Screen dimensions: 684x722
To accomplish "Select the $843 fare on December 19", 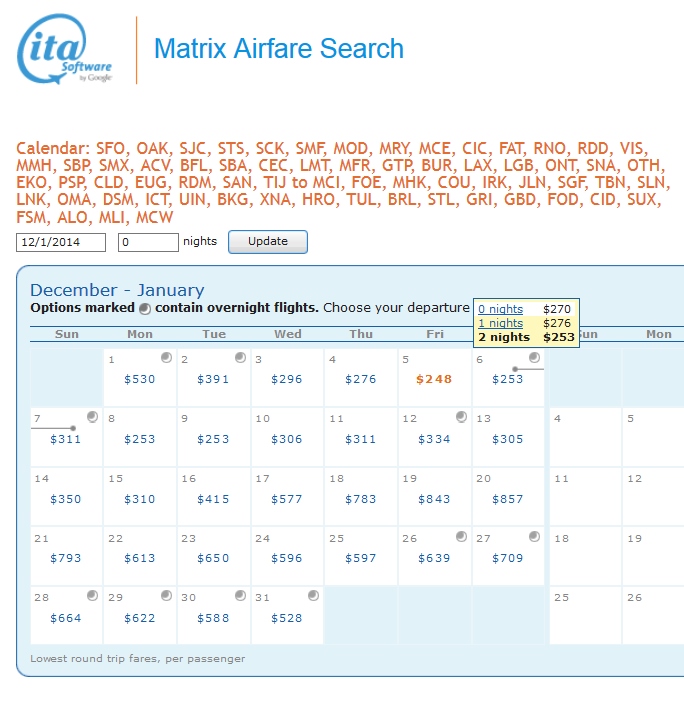I will point(435,499).
